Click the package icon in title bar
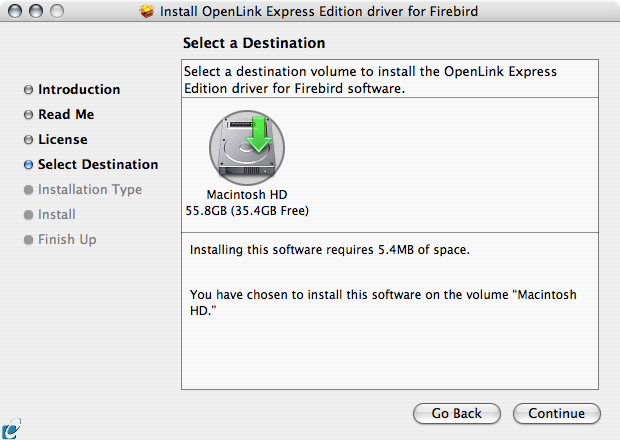Screen dimensions: 620x440 point(147,11)
